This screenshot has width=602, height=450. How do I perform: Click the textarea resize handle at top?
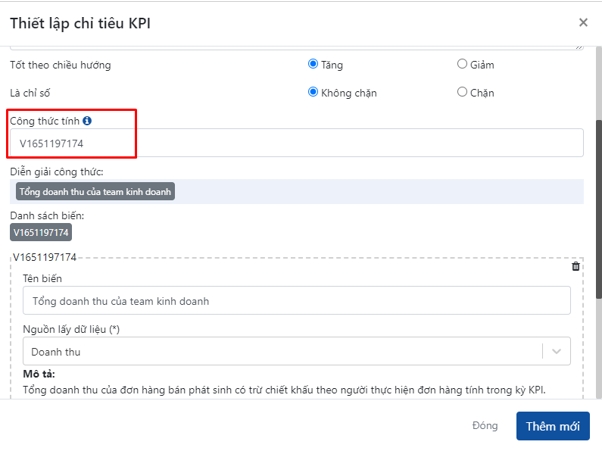[x=580, y=46]
